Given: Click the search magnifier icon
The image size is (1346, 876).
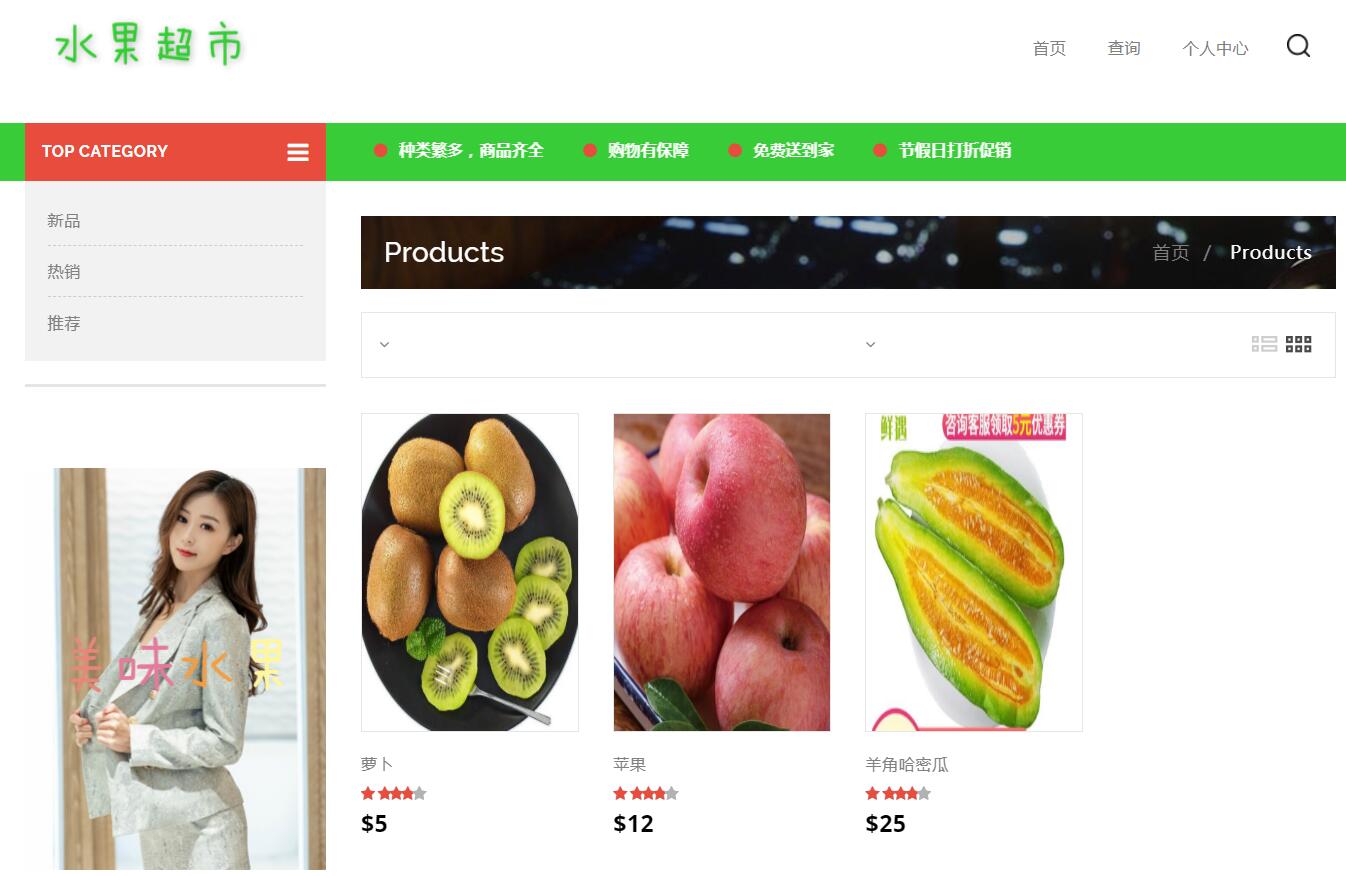Looking at the screenshot, I should coord(1298,46).
